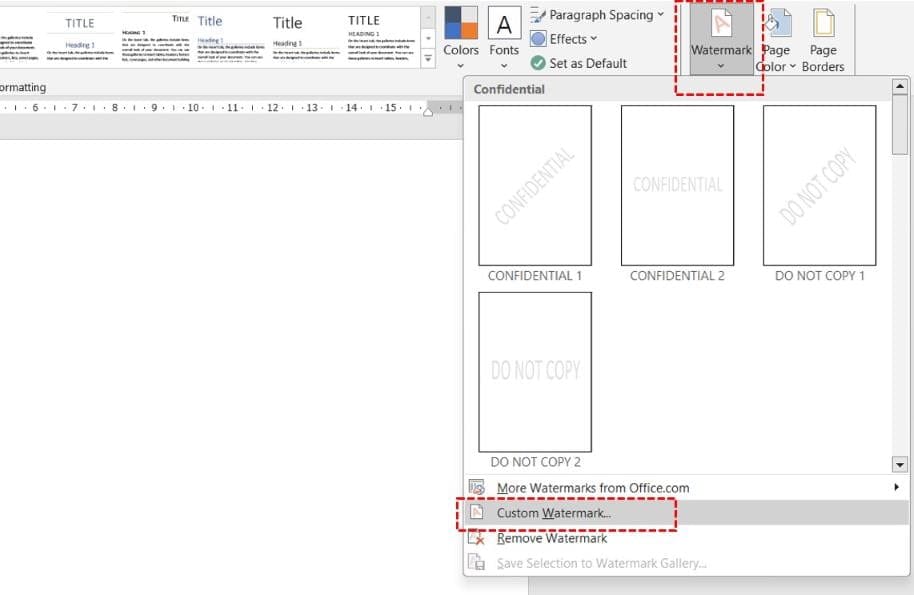This screenshot has width=914, height=595.
Task: Open More Watermarks from Office.com submenu
Action: point(593,488)
